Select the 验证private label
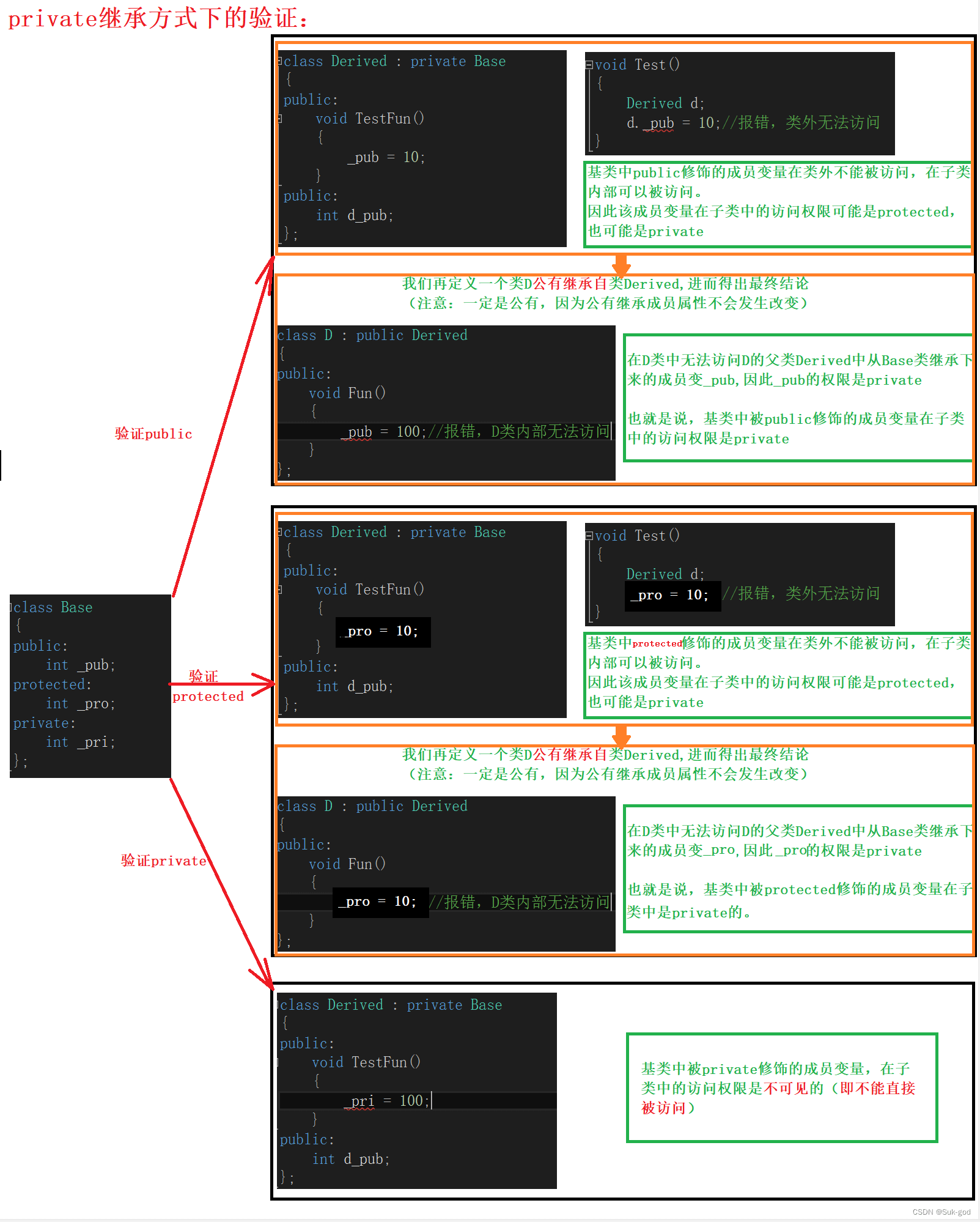980x1222 pixels. 163,861
